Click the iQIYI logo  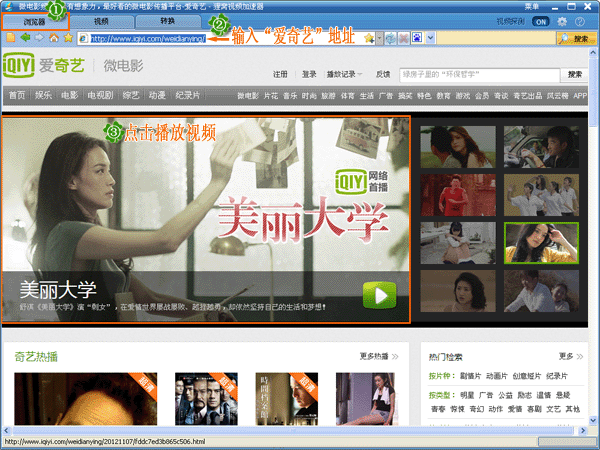click(18, 65)
